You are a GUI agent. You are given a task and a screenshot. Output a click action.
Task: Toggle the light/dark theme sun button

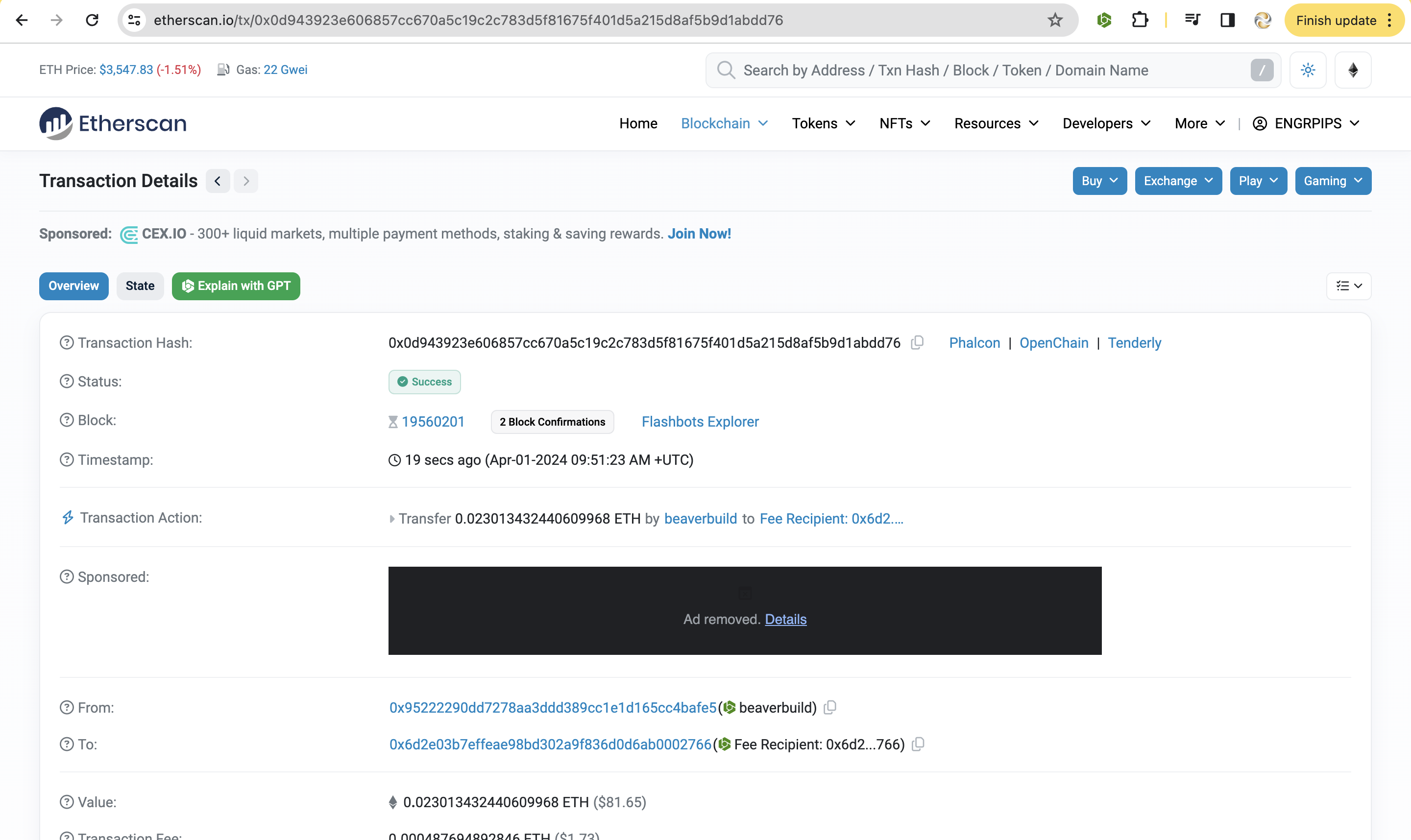pyautogui.click(x=1308, y=70)
